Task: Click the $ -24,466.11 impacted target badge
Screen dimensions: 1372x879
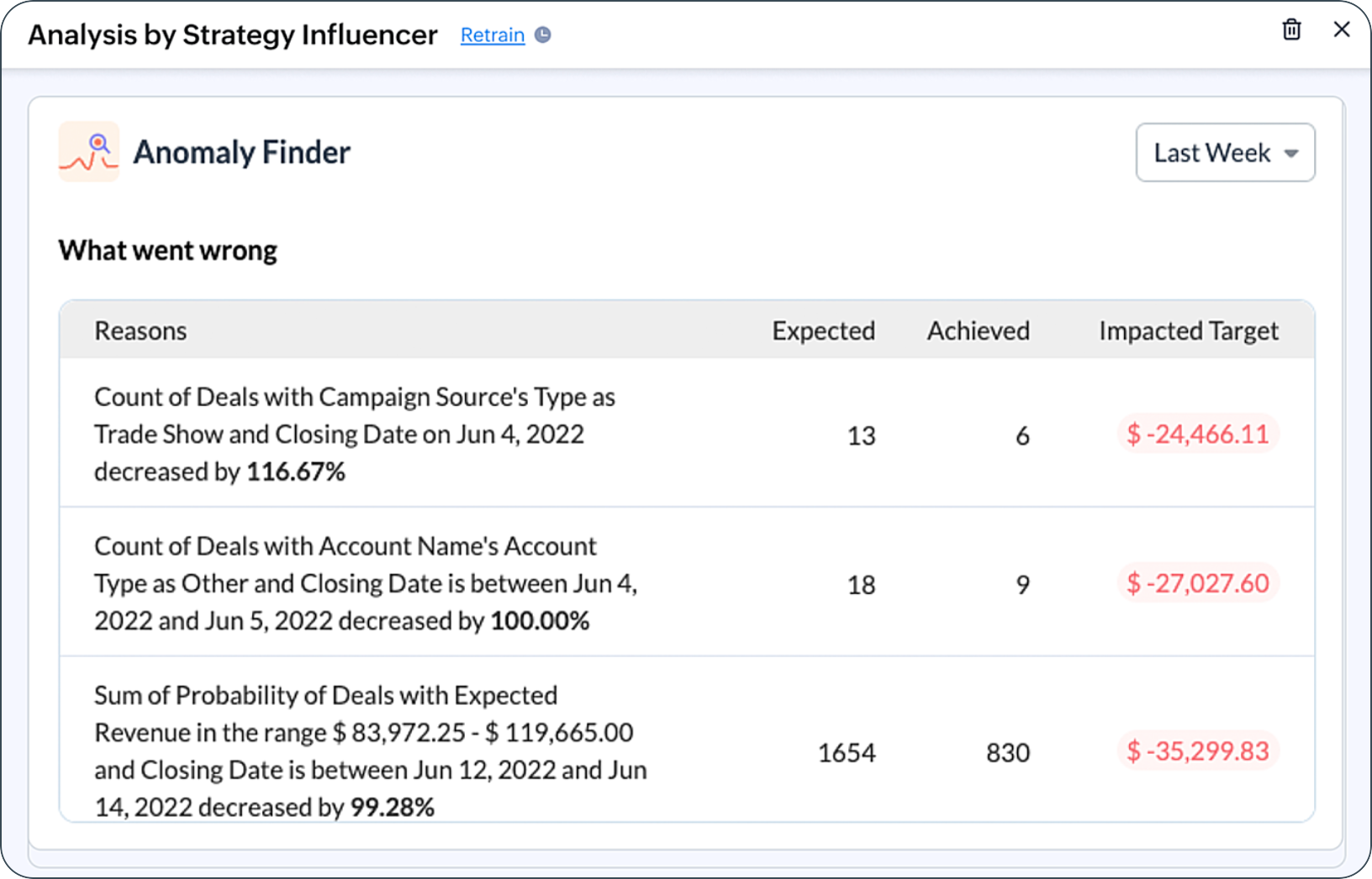Action: point(1197,434)
